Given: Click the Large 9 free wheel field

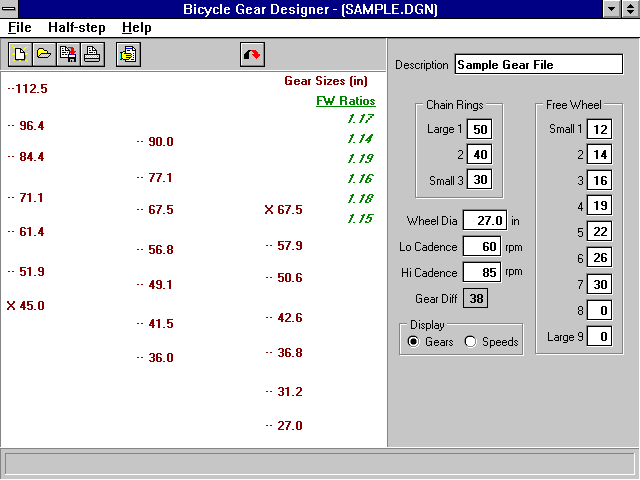Looking at the screenshot, I should click(598, 337).
